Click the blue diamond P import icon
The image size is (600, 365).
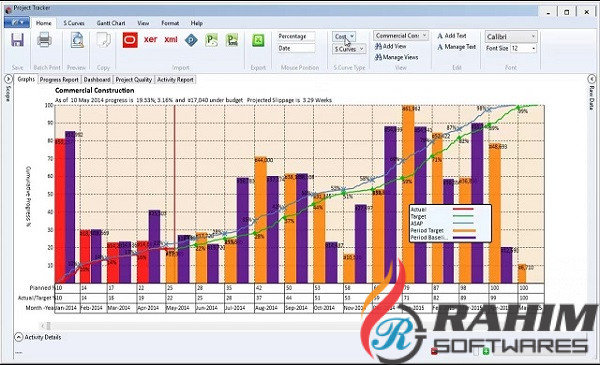pos(191,40)
